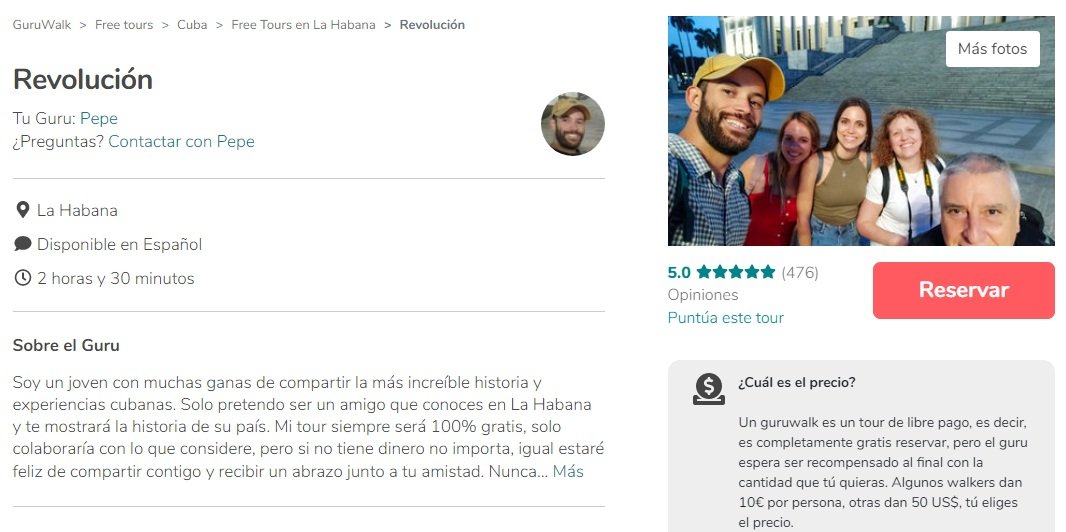The width and height of the screenshot is (1066, 532).
Task: Open Pepe's guru profile link
Action: point(99,119)
